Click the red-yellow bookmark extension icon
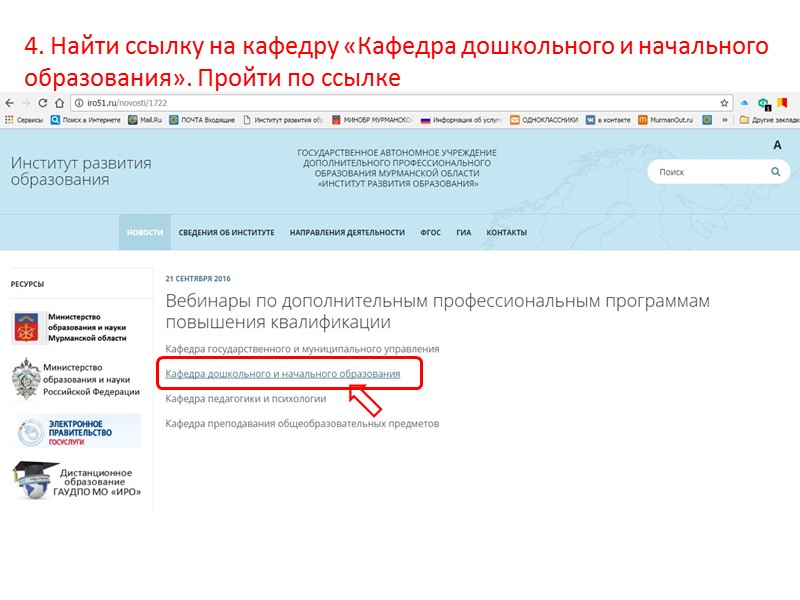This screenshot has width=800, height=600. (782, 103)
